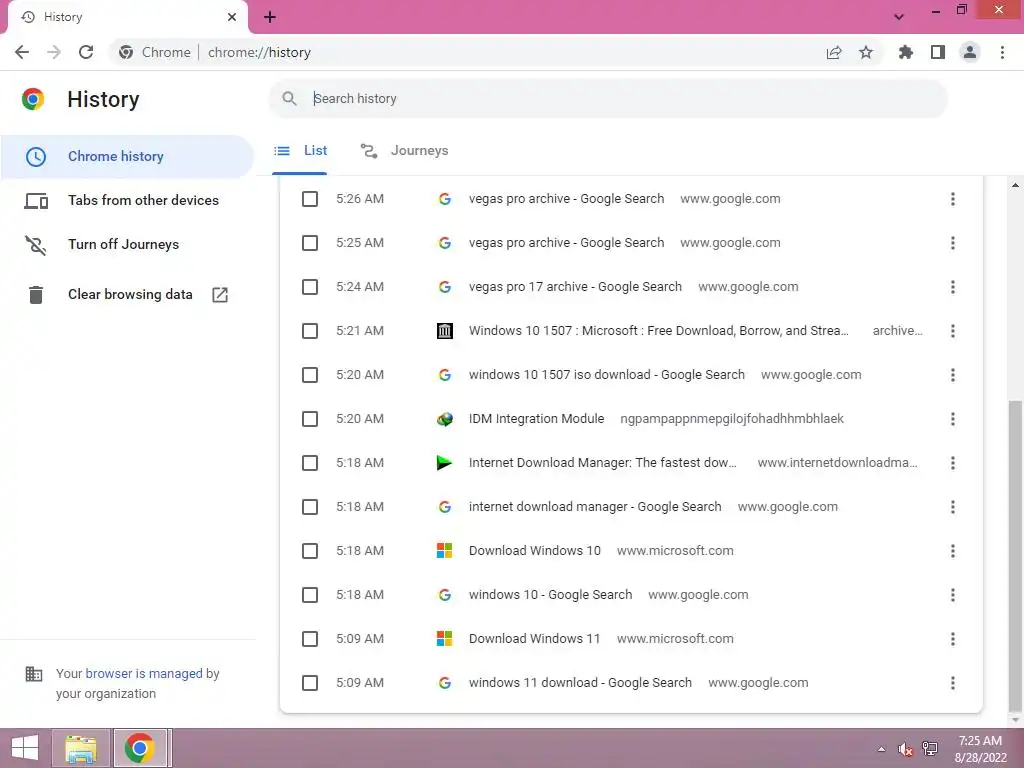The image size is (1024, 768).
Task: Click the external link icon by Clear browsing data
Action: pyautogui.click(x=220, y=295)
